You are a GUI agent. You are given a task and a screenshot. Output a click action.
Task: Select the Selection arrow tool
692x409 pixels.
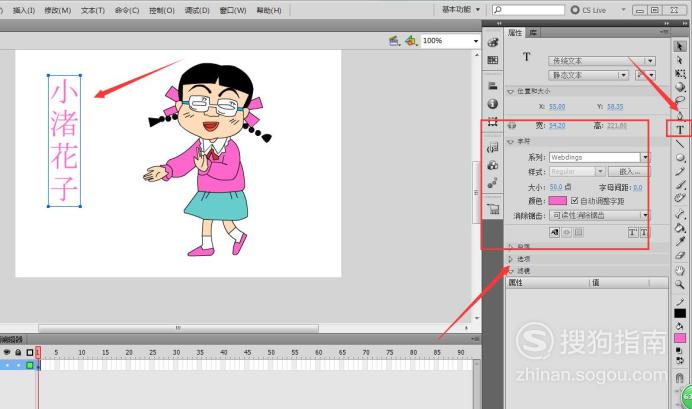tap(680, 46)
